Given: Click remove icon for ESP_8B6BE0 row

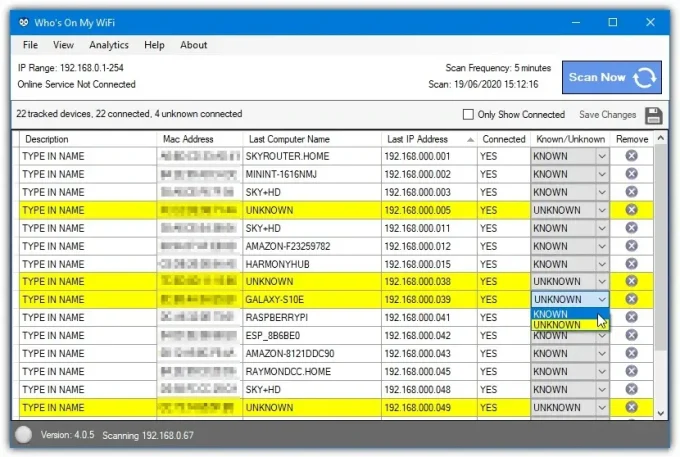Looking at the screenshot, I should pyautogui.click(x=631, y=336).
